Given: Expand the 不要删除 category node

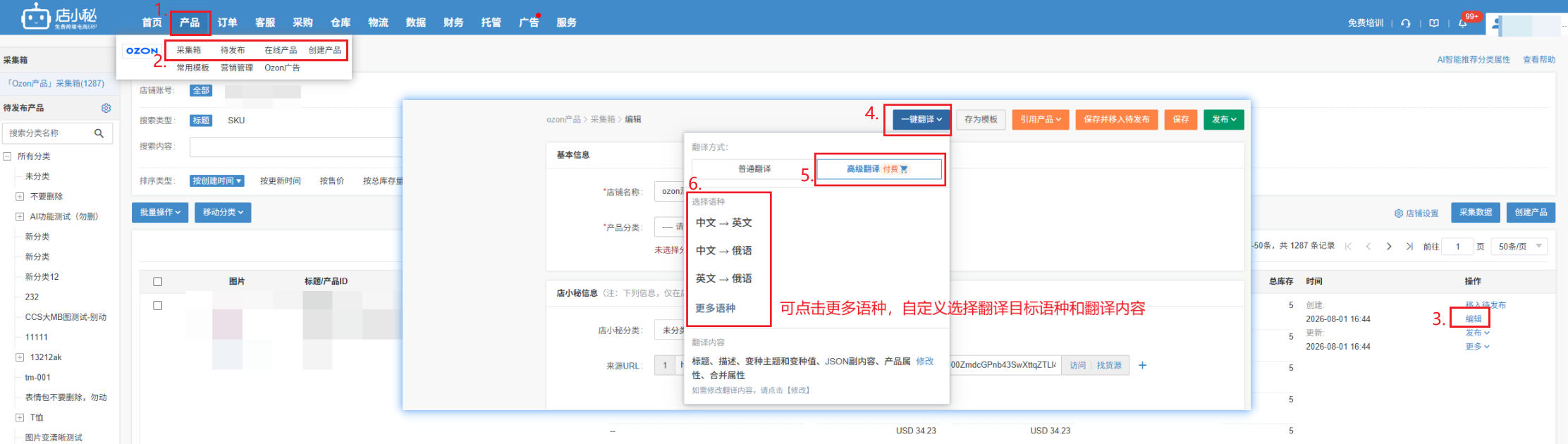Looking at the screenshot, I should click(x=20, y=197).
